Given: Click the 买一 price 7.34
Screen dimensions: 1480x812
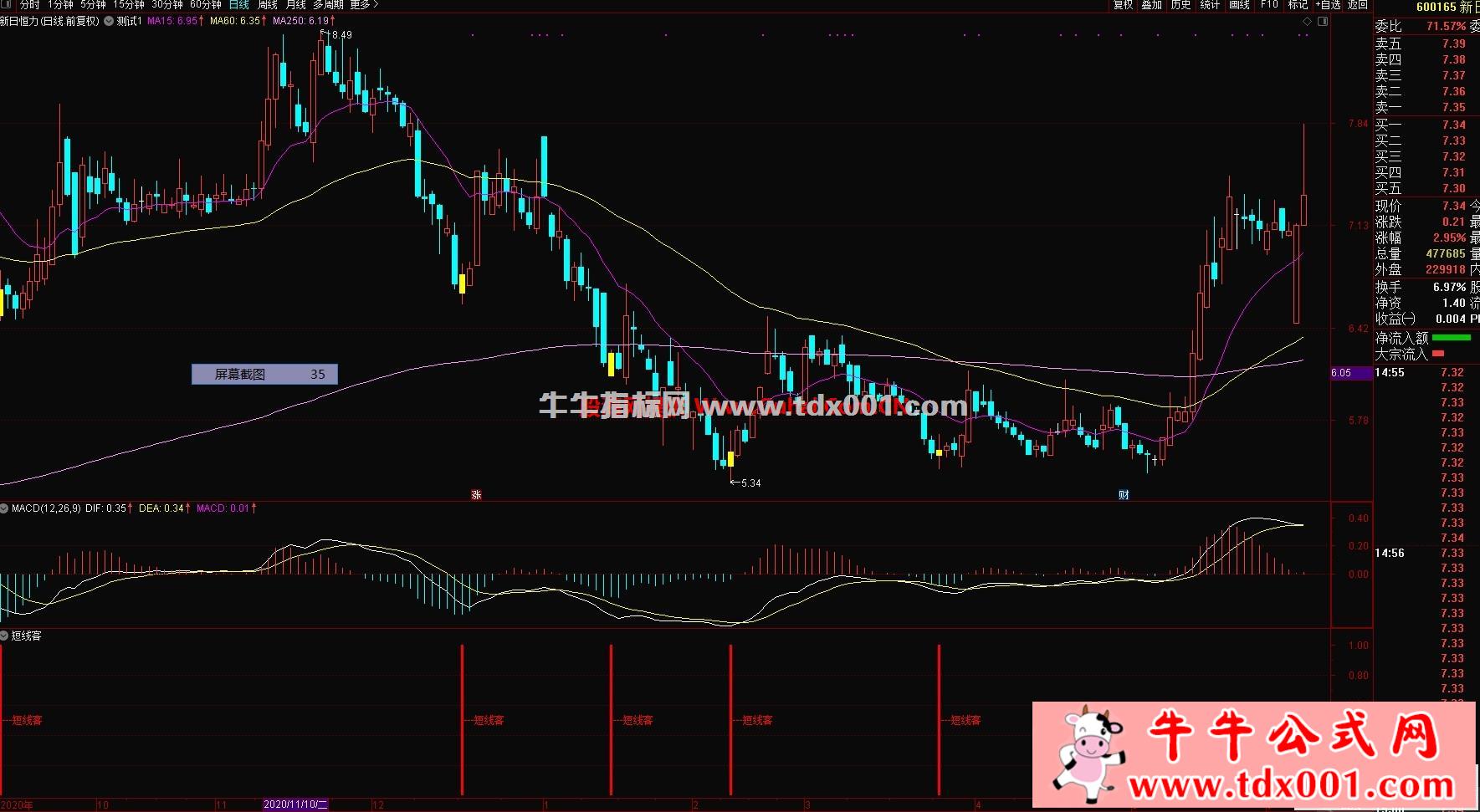Looking at the screenshot, I should 1453,125.
